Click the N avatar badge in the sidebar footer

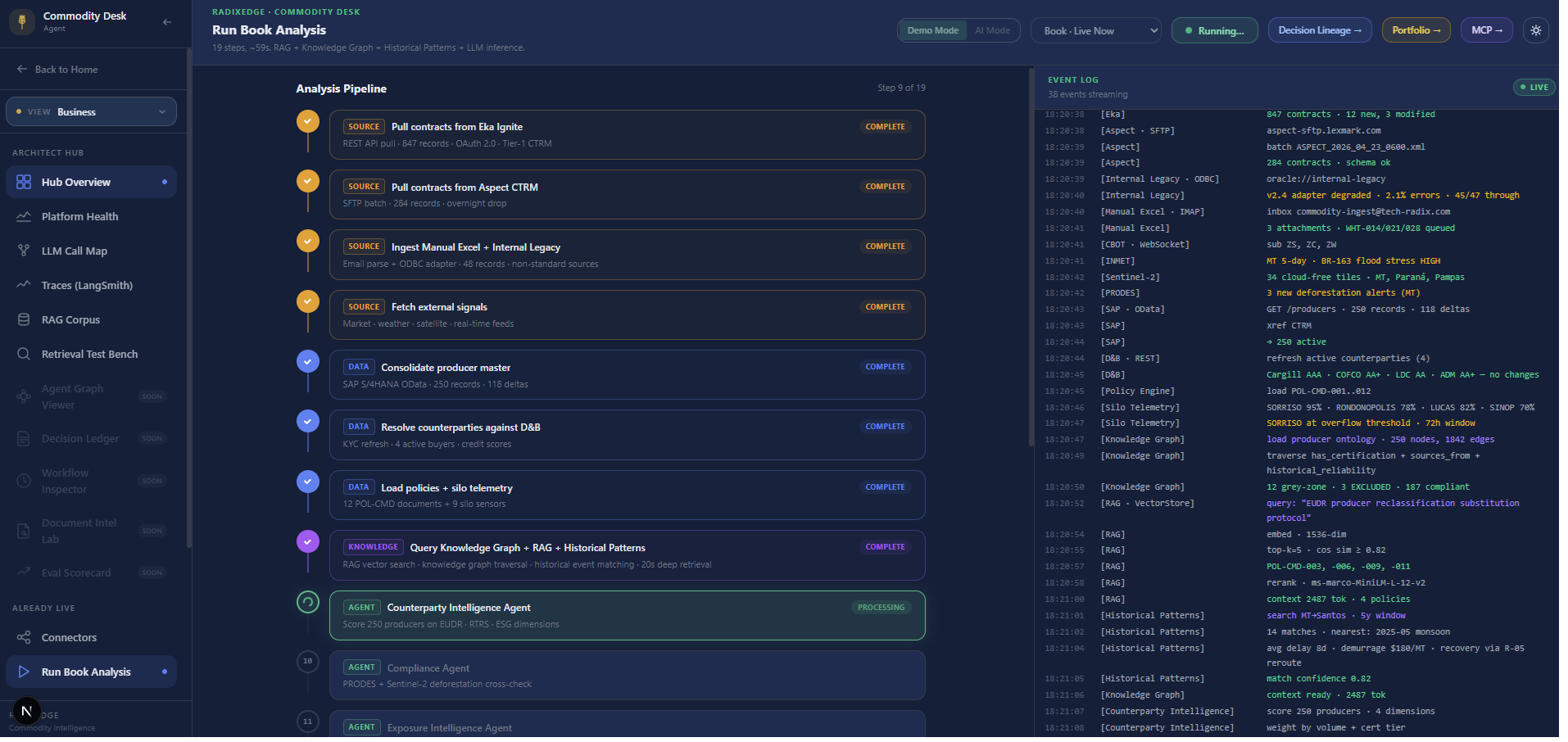[26, 711]
